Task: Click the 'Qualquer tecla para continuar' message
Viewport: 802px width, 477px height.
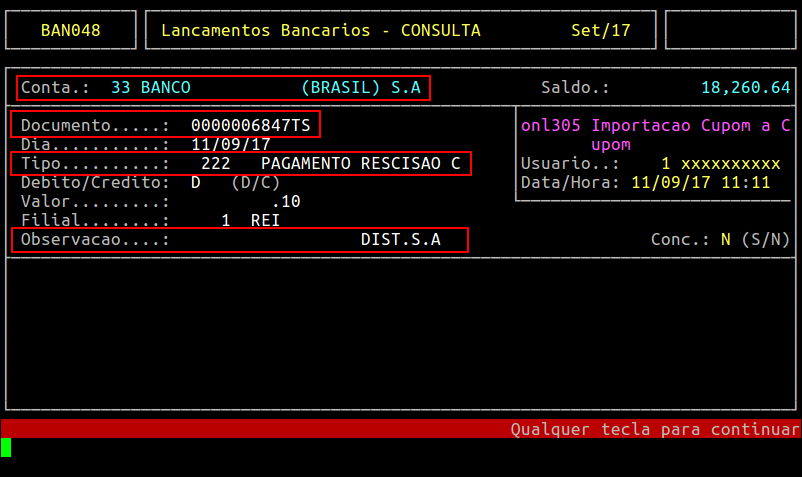Action: 655,429
